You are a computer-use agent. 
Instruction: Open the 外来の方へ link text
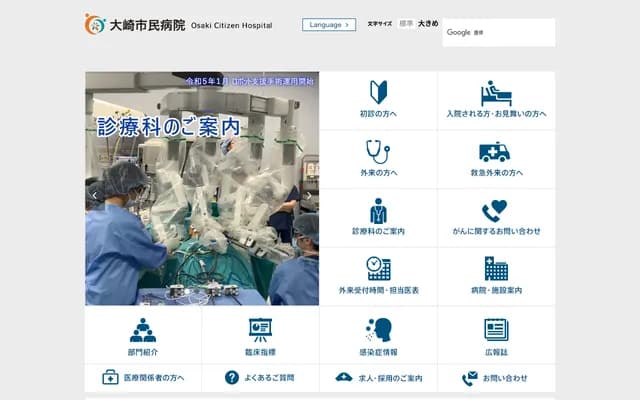pyautogui.click(x=378, y=173)
